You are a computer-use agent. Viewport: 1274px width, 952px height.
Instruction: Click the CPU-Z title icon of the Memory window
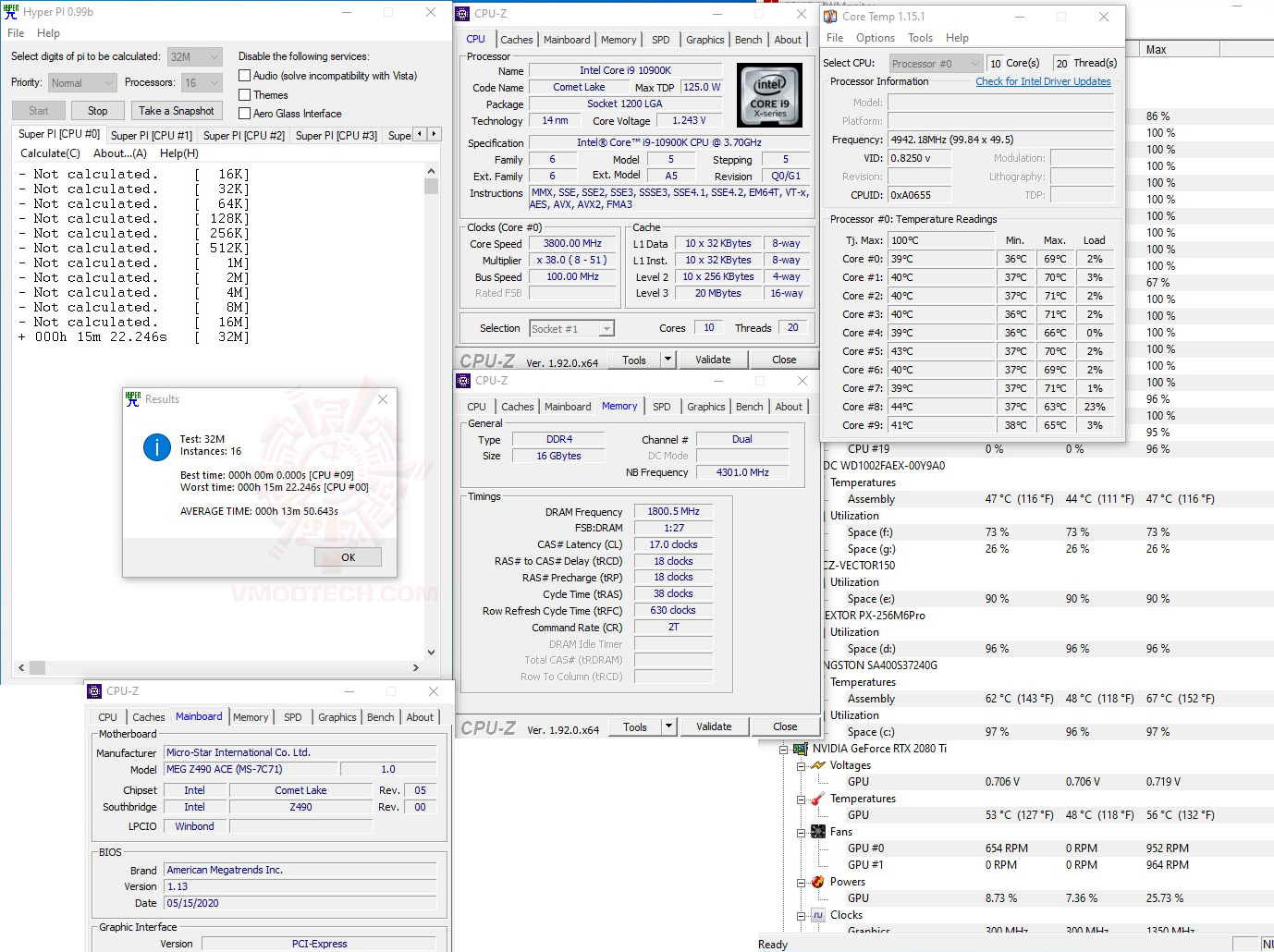click(463, 381)
